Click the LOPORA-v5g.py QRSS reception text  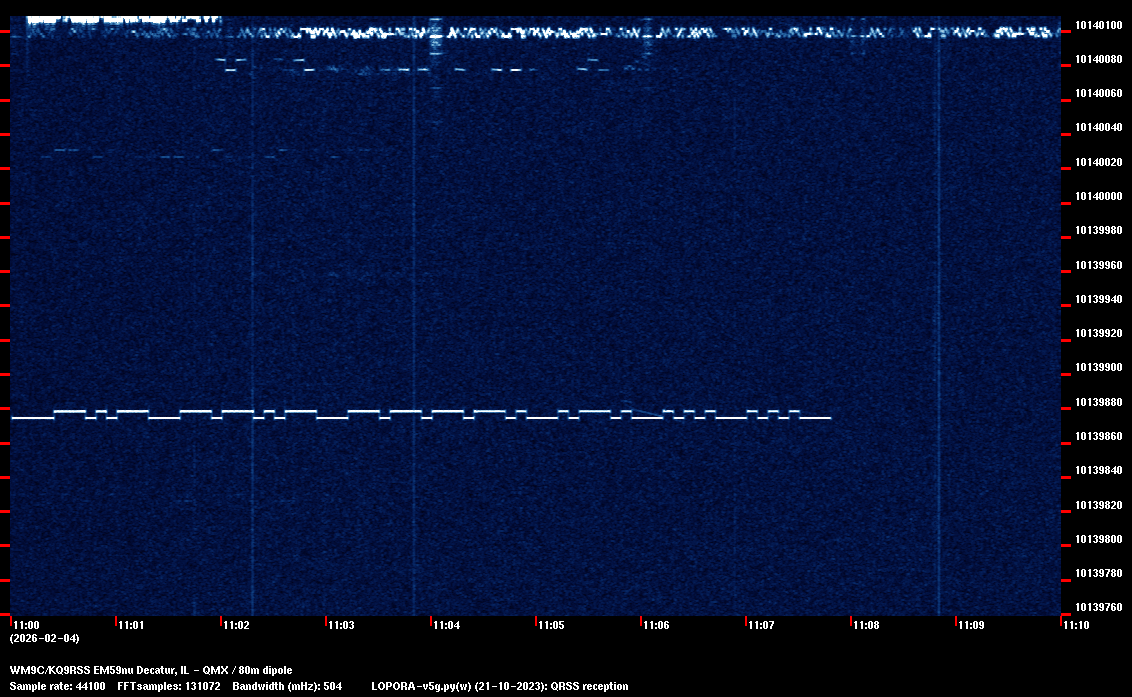[499, 686]
